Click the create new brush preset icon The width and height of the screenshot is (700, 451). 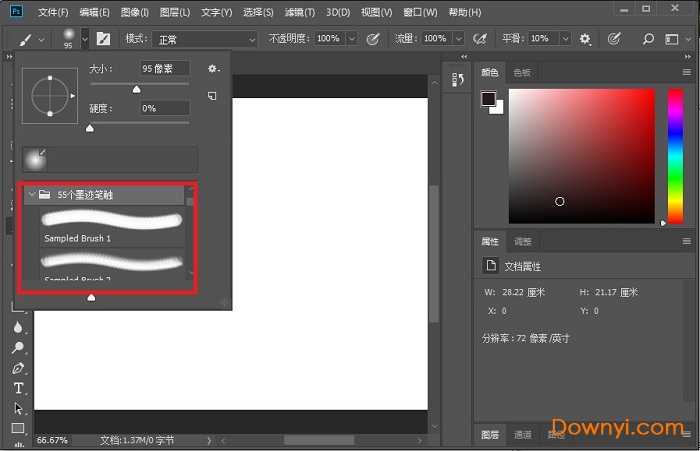tap(212, 96)
